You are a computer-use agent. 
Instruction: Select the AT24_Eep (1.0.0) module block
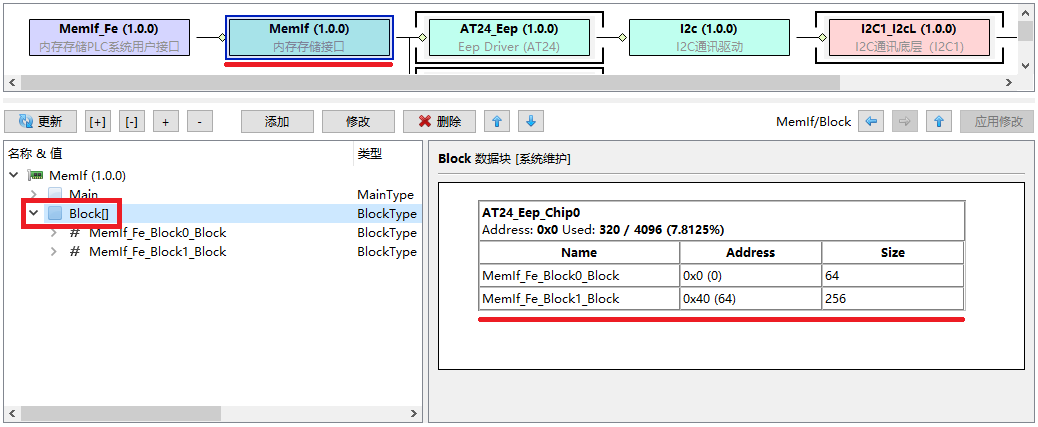tap(508, 38)
